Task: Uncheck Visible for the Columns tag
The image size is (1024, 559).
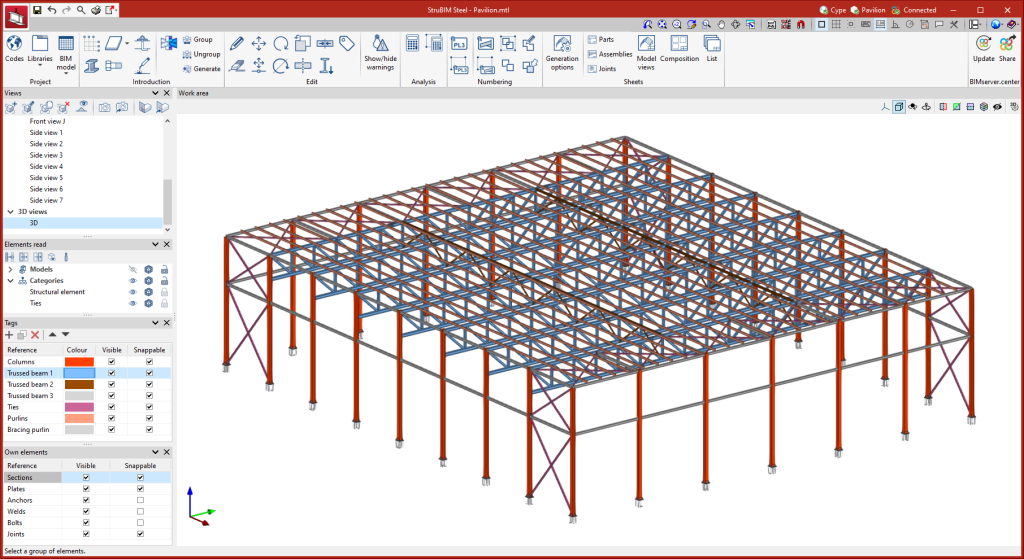Action: tap(112, 361)
